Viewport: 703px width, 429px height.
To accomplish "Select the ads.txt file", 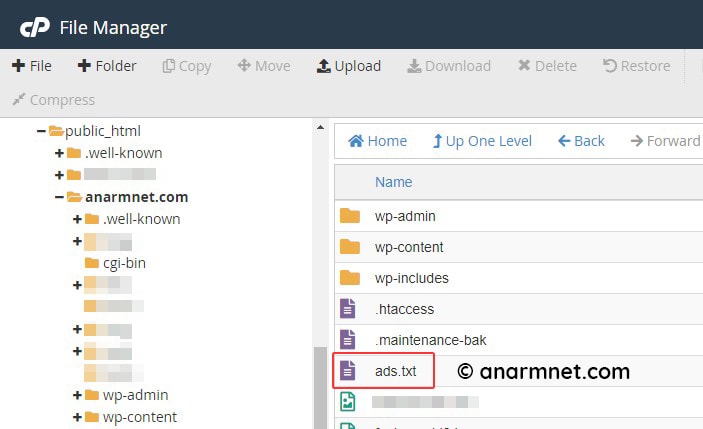I will 395,371.
